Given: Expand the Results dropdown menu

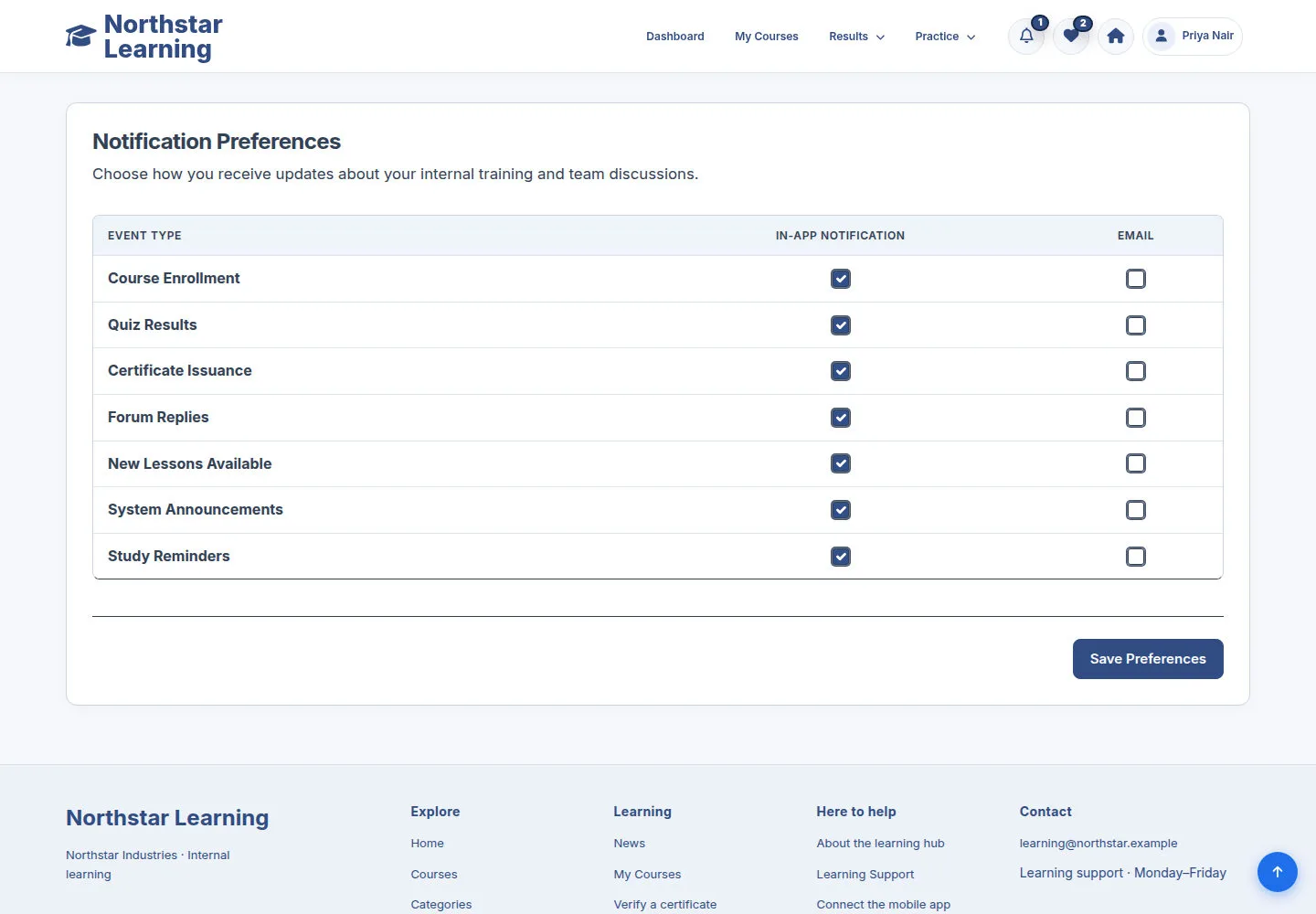Looking at the screenshot, I should pyautogui.click(x=856, y=37).
